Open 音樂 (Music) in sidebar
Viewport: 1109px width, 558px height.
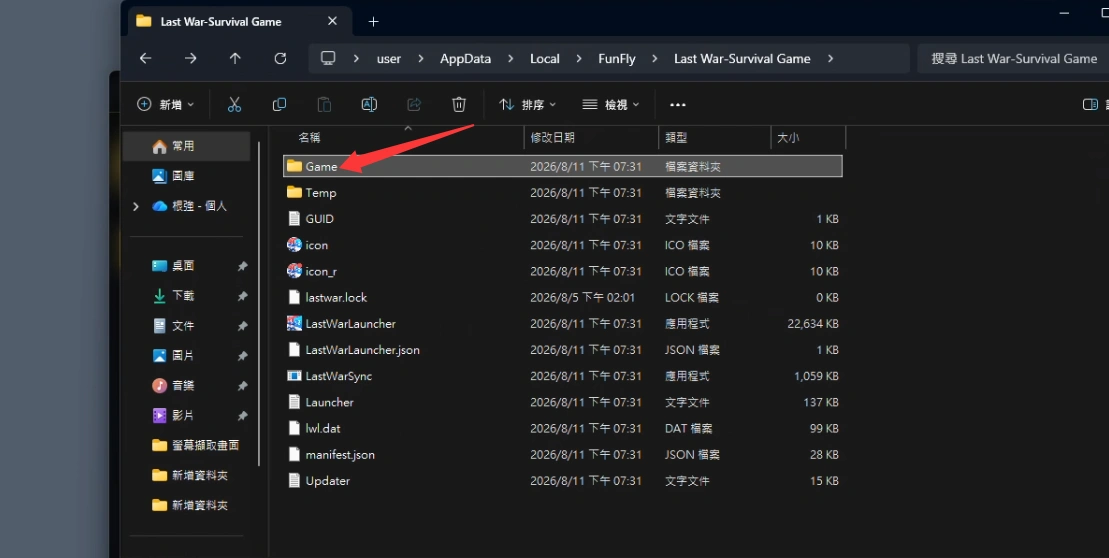187,385
